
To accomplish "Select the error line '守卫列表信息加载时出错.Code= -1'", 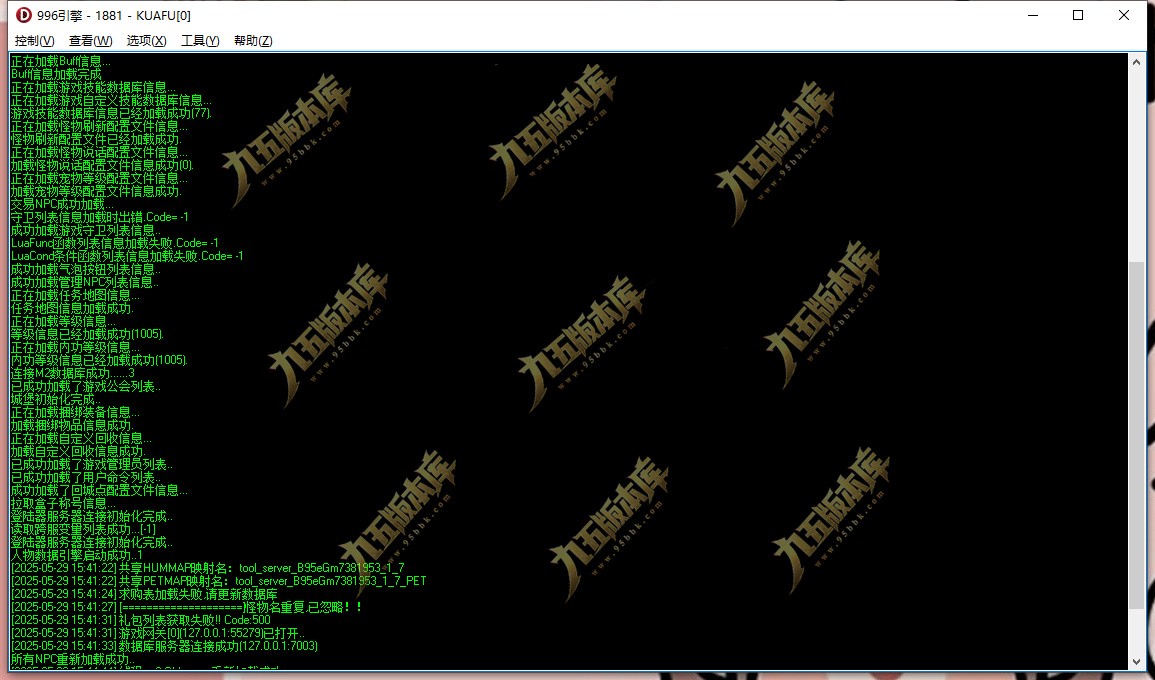I will point(99,217).
